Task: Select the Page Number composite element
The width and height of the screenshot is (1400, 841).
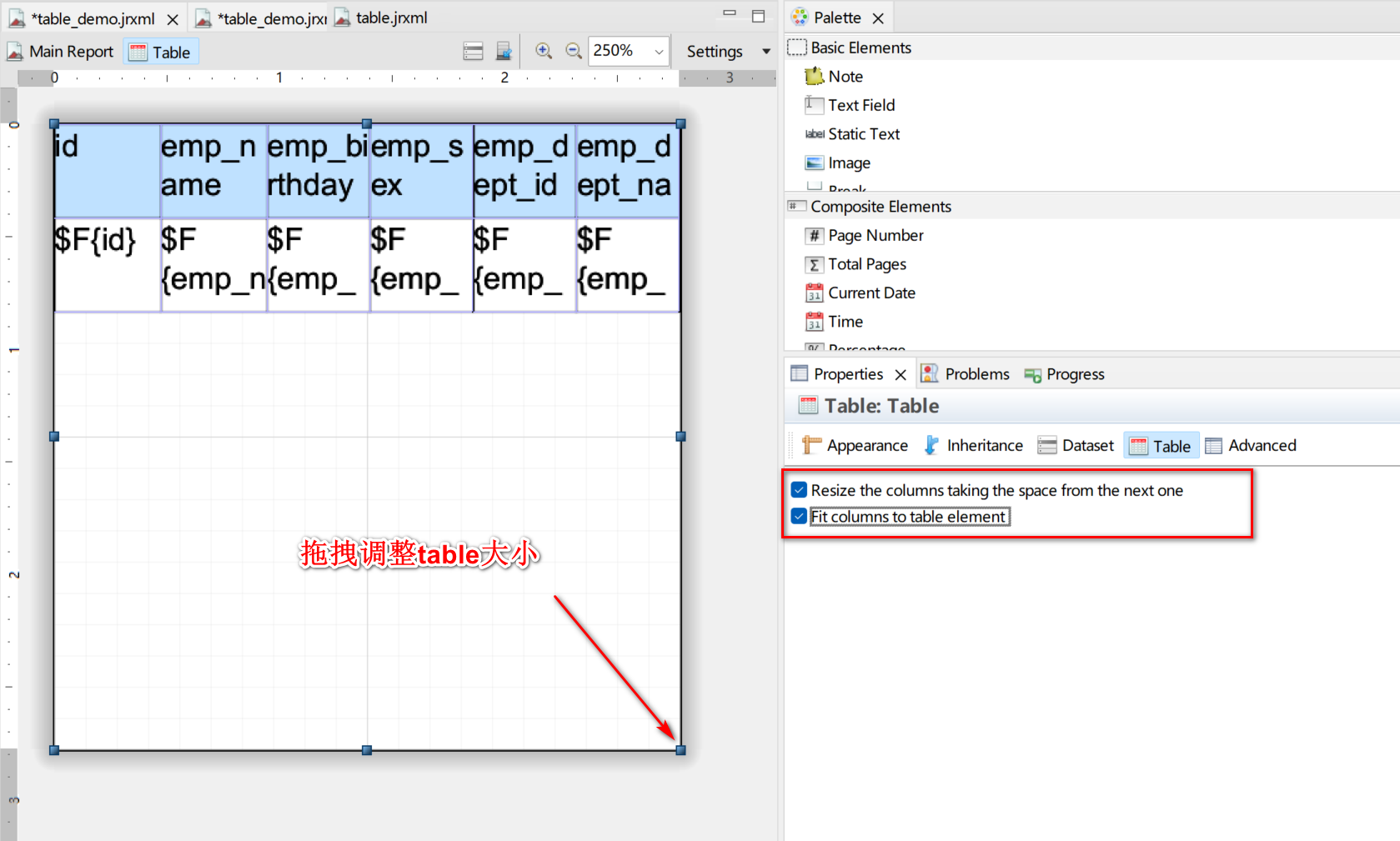Action: point(876,235)
